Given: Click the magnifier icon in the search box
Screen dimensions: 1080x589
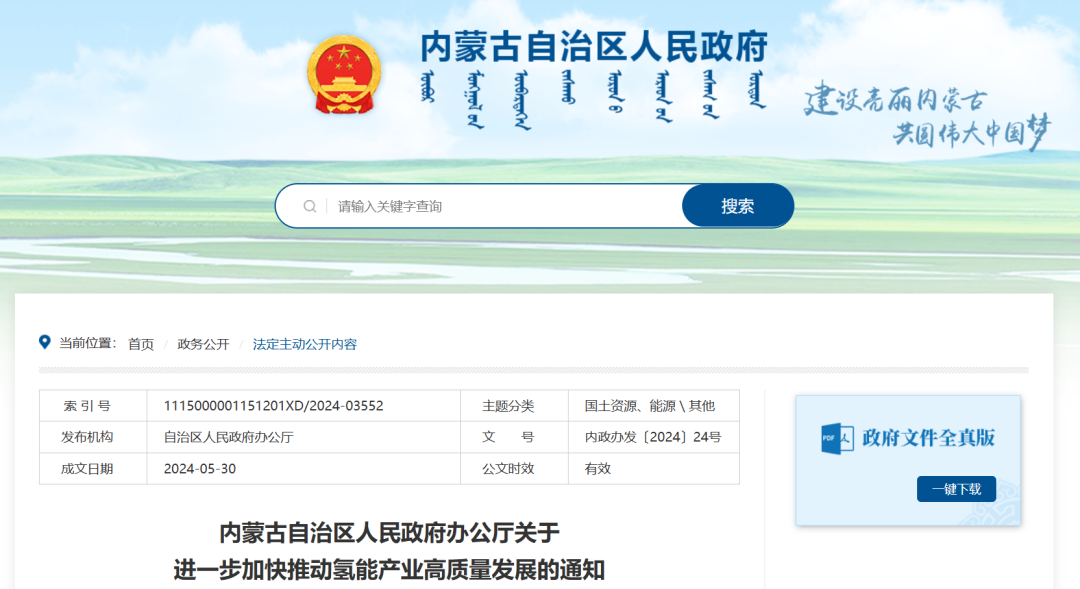Looking at the screenshot, I should coord(310,205).
